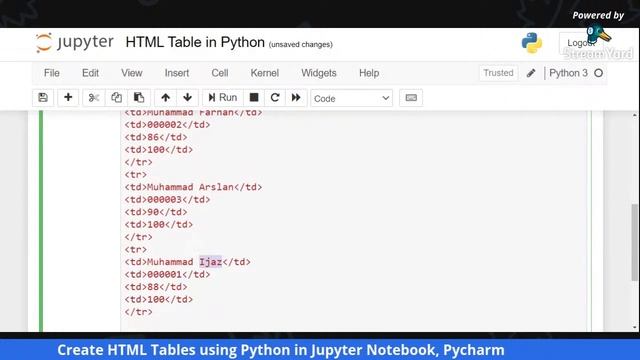Click the td 90 line

(x=156, y=212)
